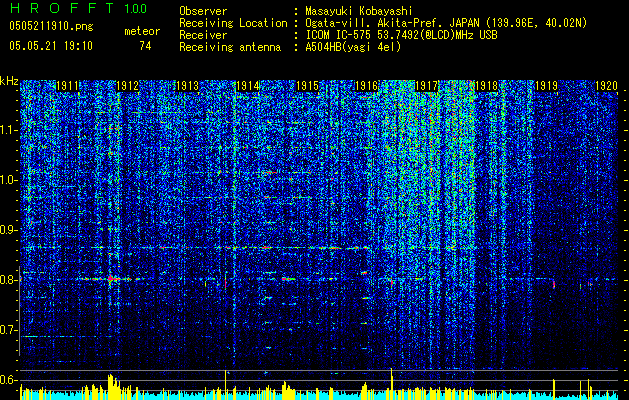Select the filename 0505211910.png
The height and width of the screenshot is (400, 629).
click(51, 26)
